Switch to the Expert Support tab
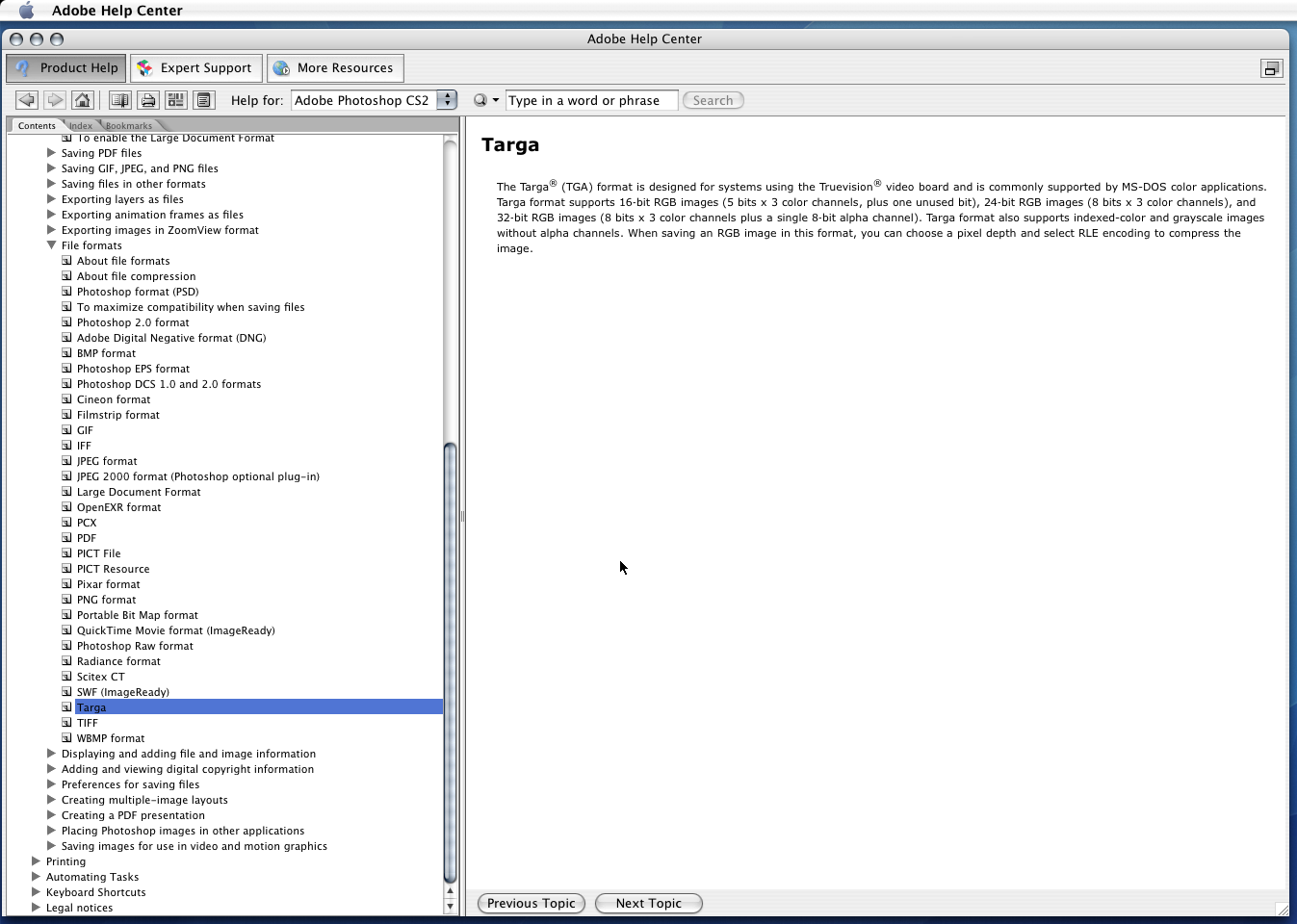The image size is (1297, 924). point(195,67)
